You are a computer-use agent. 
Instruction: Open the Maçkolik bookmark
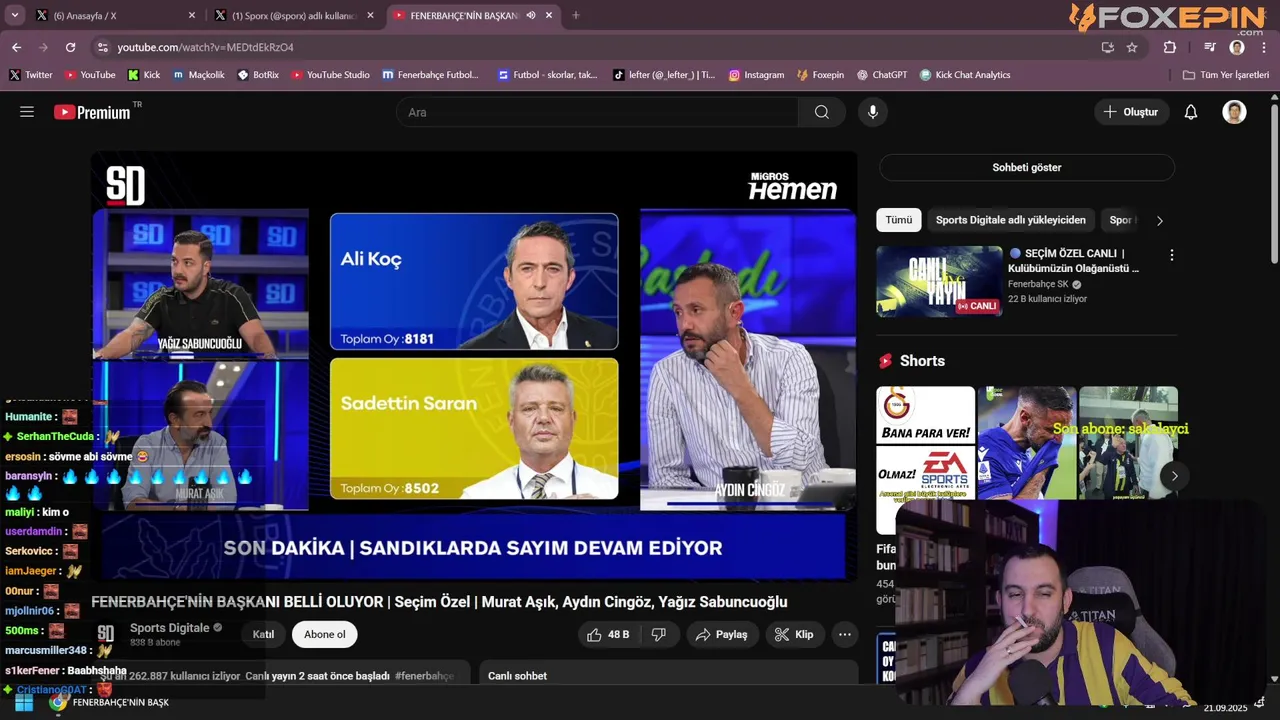(x=199, y=75)
